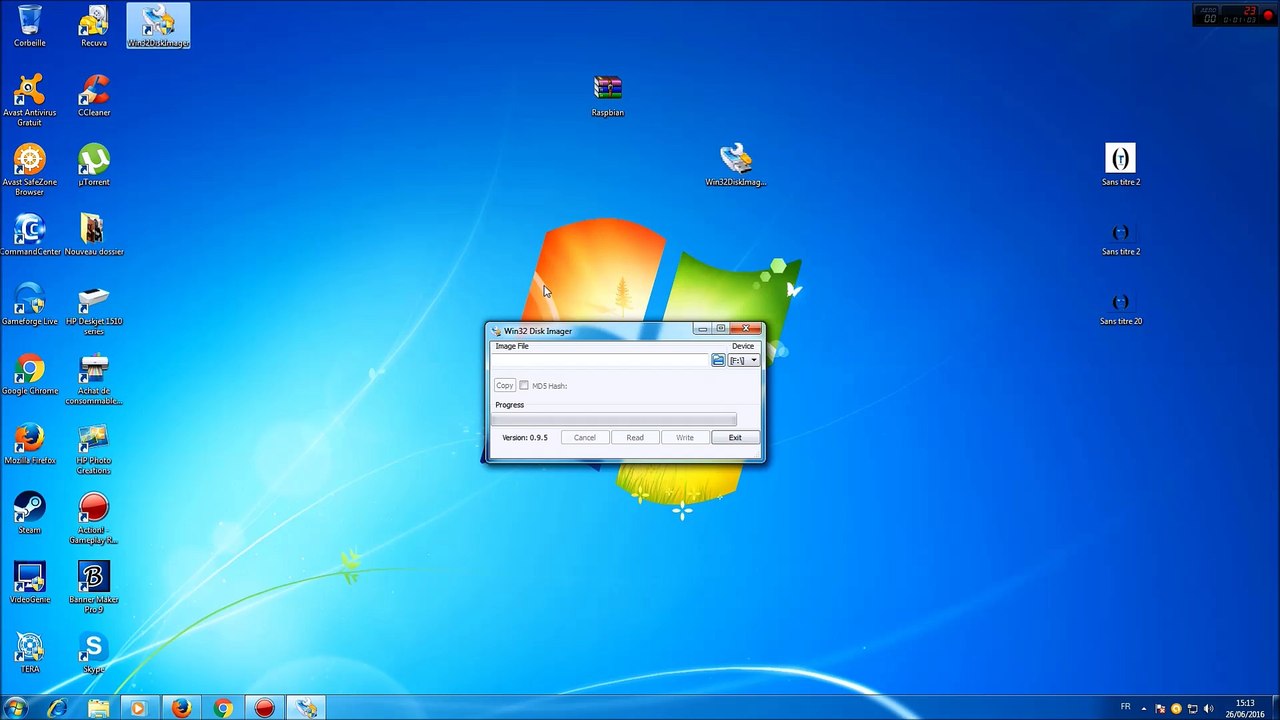Select the Achat de consommables icon
The height and width of the screenshot is (720, 1280).
click(x=94, y=380)
